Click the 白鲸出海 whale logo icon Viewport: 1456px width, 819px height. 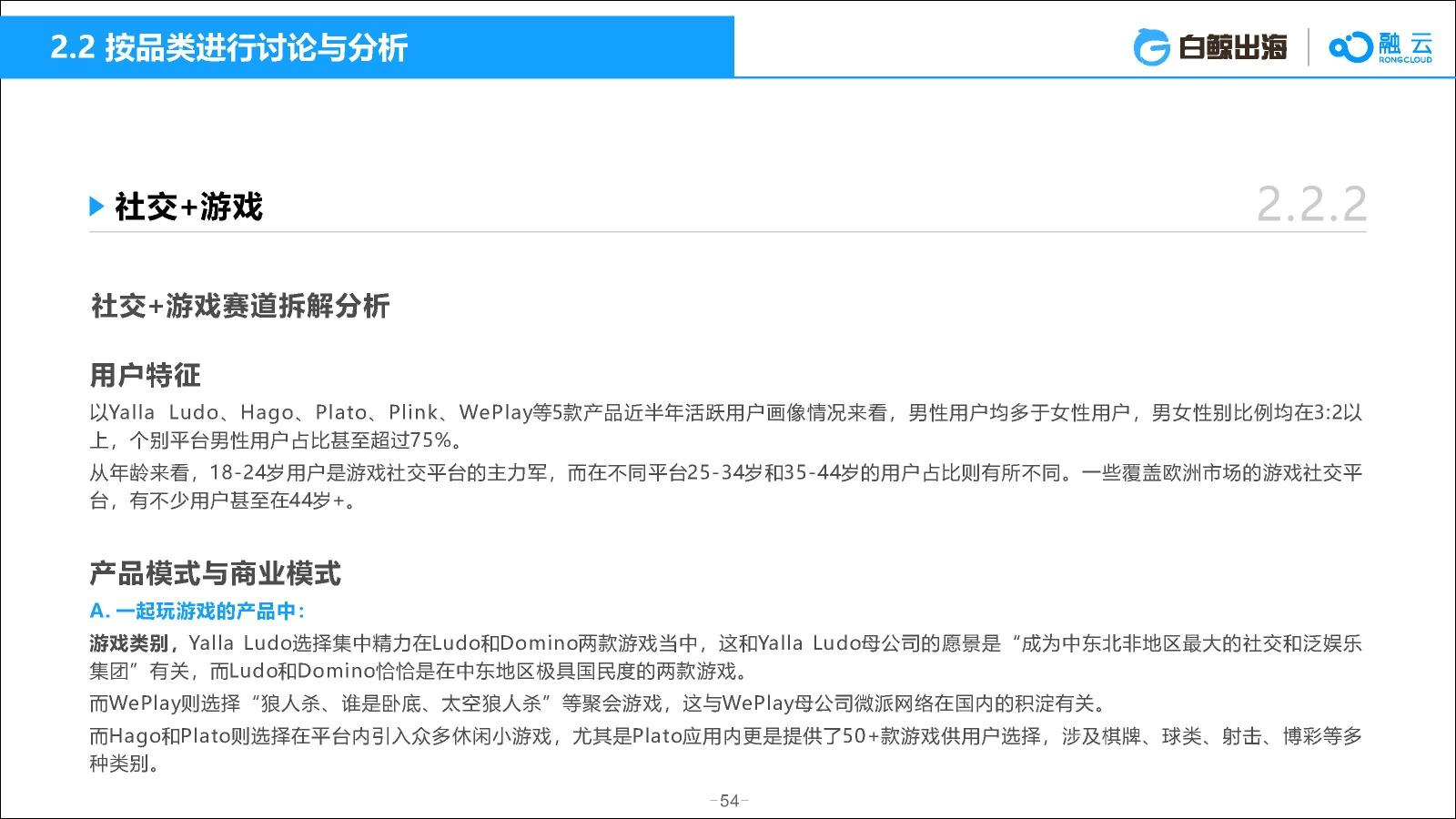pos(1151,47)
